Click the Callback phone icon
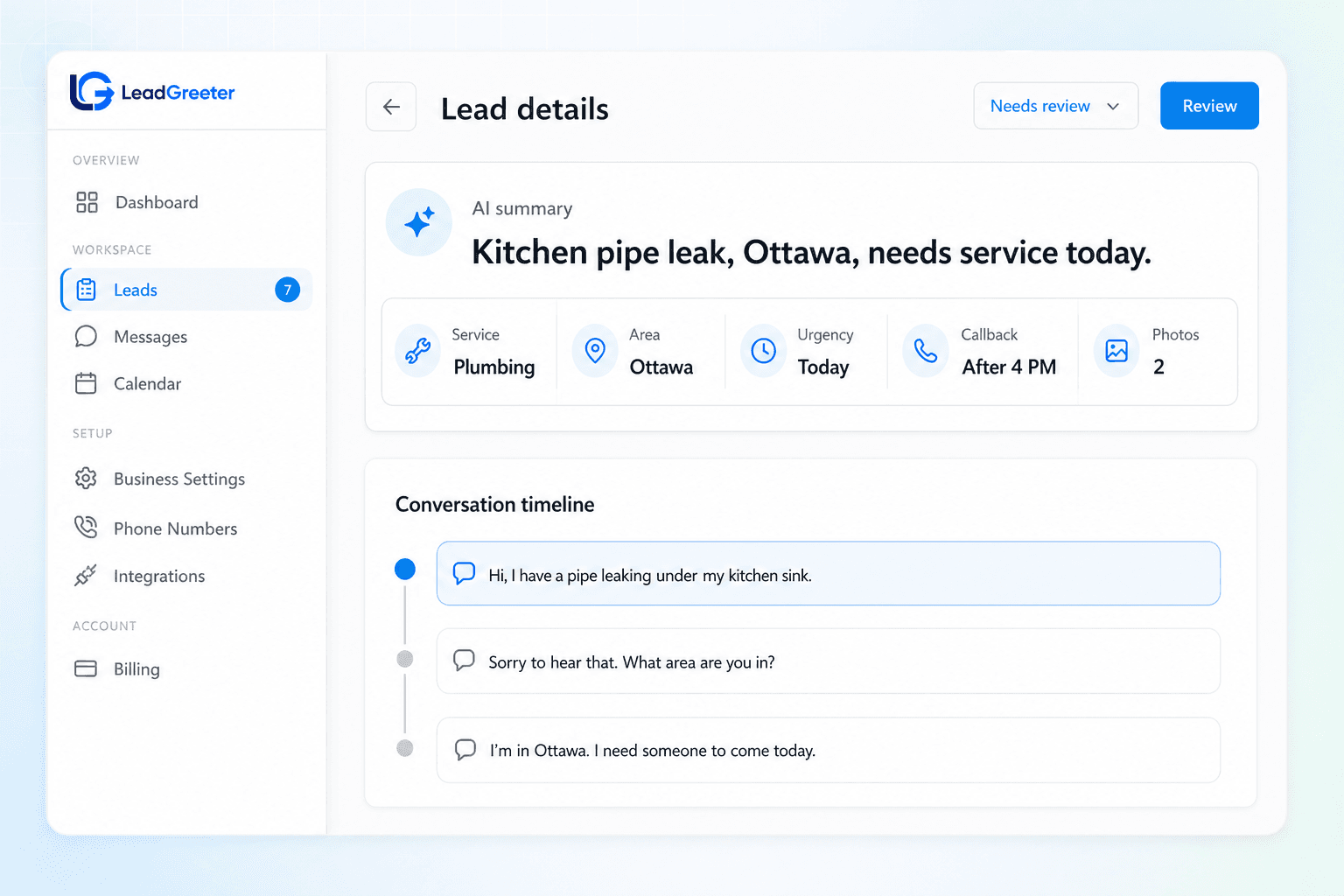The width and height of the screenshot is (1344, 896). pos(926,351)
